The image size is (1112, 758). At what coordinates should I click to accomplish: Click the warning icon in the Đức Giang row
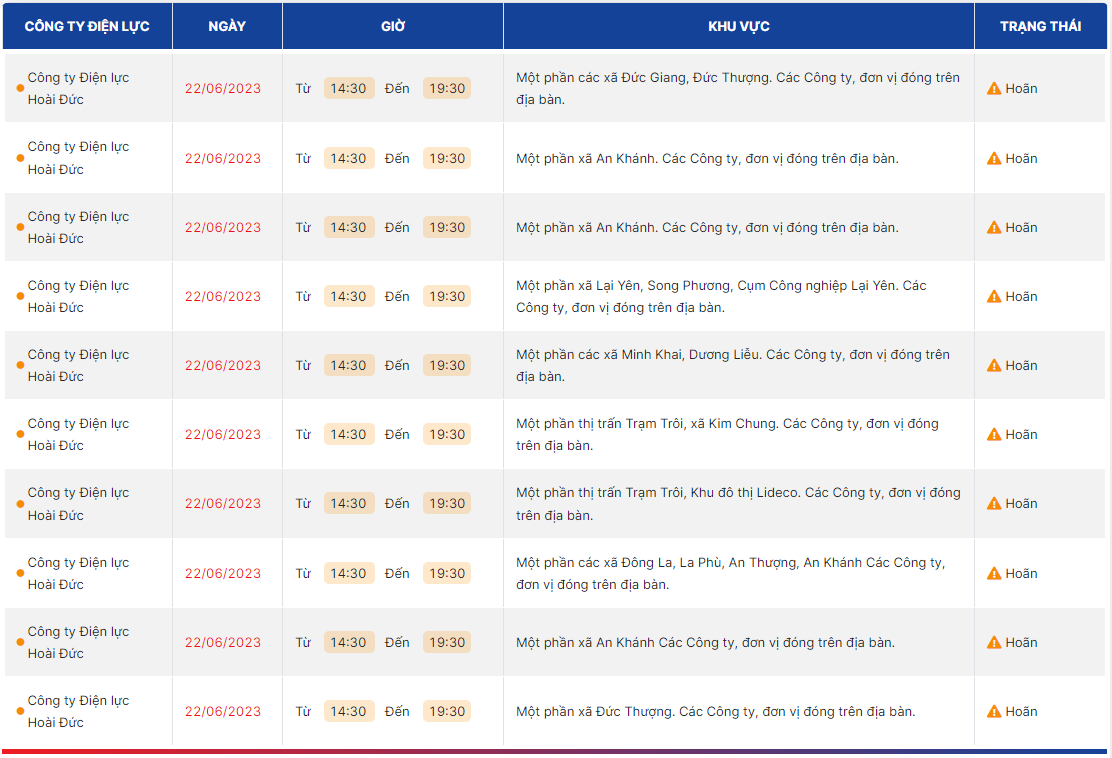pos(994,89)
